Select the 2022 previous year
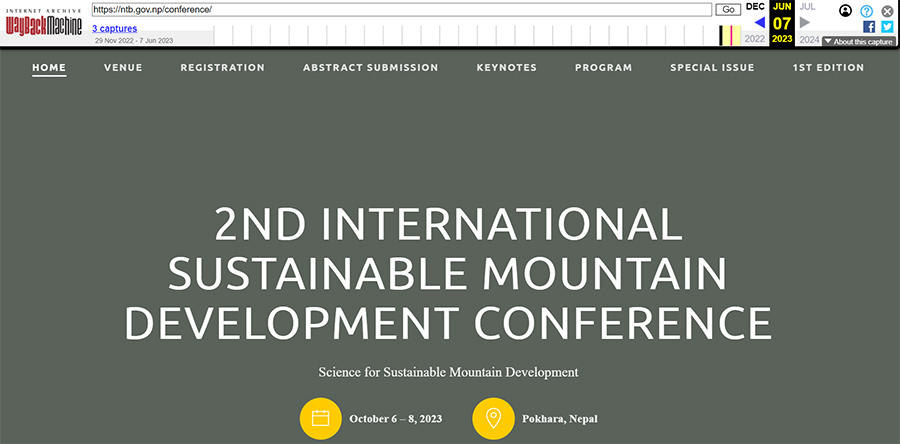The image size is (900, 444). [x=755, y=39]
